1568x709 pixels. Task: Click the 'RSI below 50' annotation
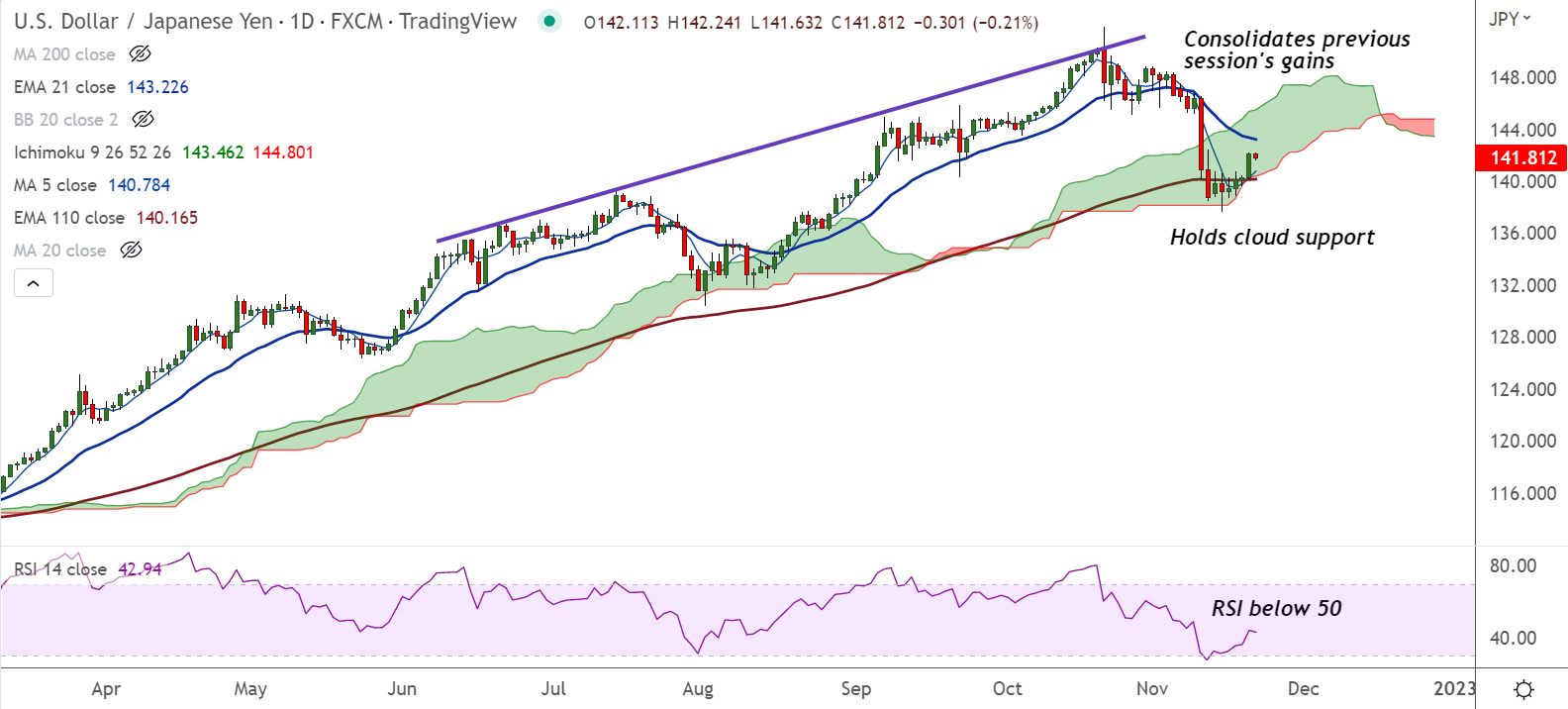[x=1277, y=609]
